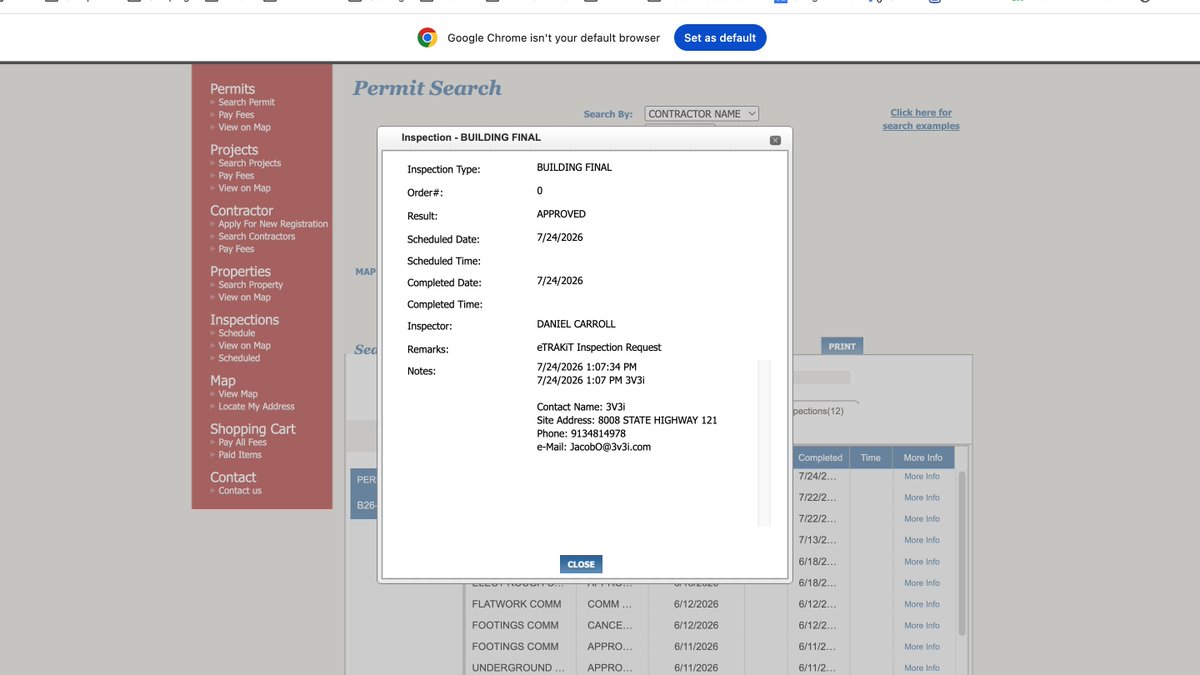The height and width of the screenshot is (675, 1200).
Task: Click the FLATWORK COMM inspection cell
Action: (x=517, y=604)
